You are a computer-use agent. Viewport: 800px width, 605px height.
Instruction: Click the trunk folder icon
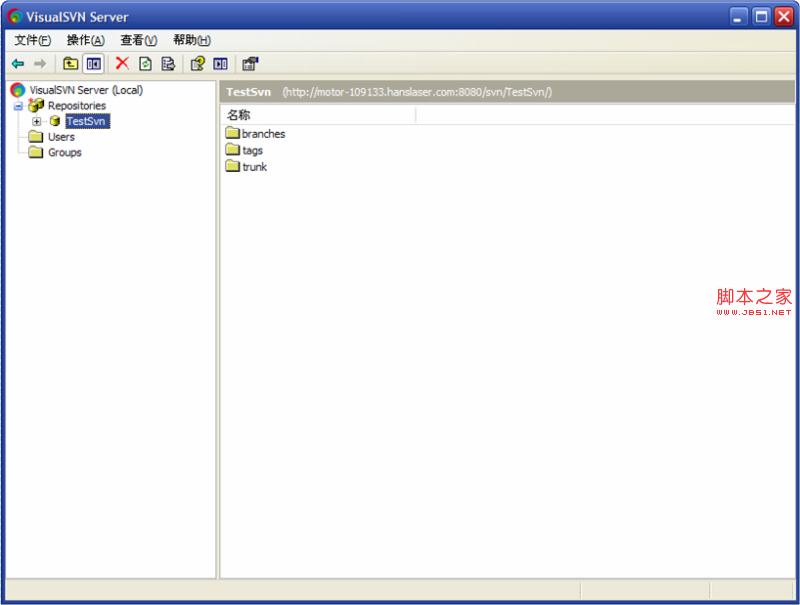click(x=233, y=166)
